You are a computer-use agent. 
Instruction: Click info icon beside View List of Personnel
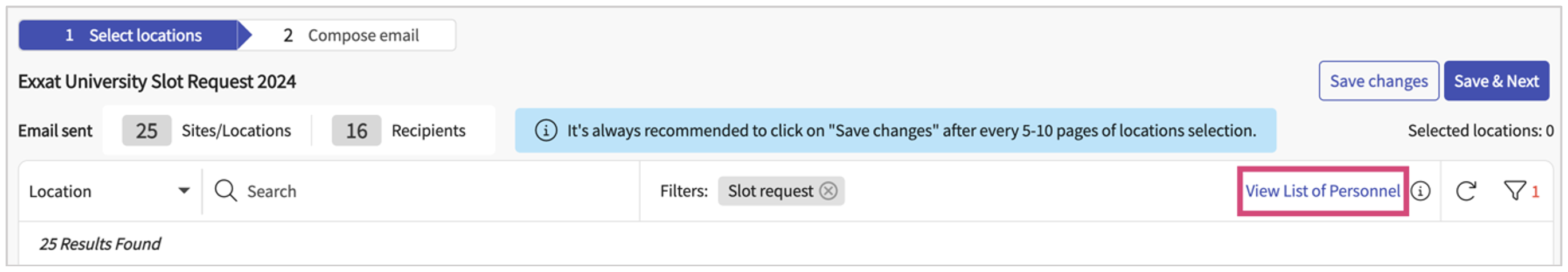[1420, 191]
